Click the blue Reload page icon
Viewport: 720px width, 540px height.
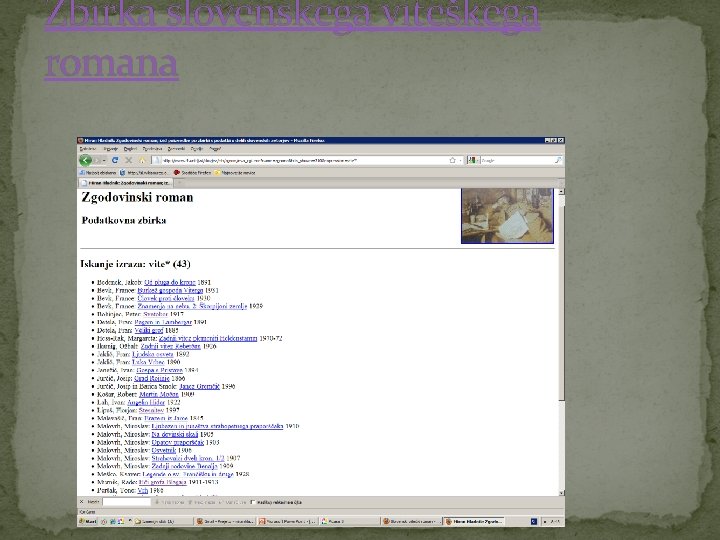pyautogui.click(x=115, y=160)
